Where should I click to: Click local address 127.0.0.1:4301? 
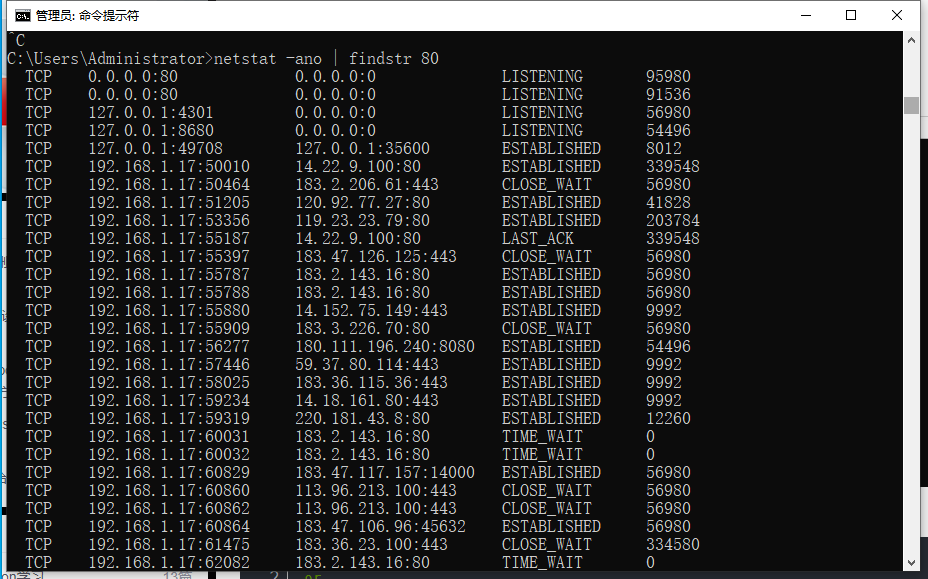150,112
